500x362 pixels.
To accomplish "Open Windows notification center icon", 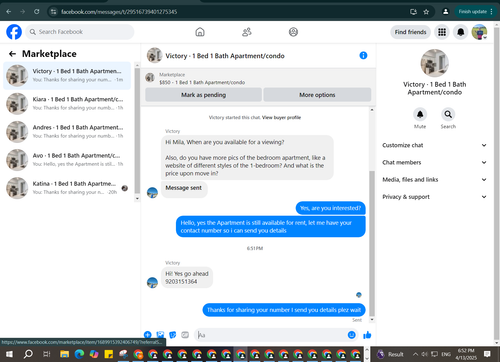I will (487, 354).
